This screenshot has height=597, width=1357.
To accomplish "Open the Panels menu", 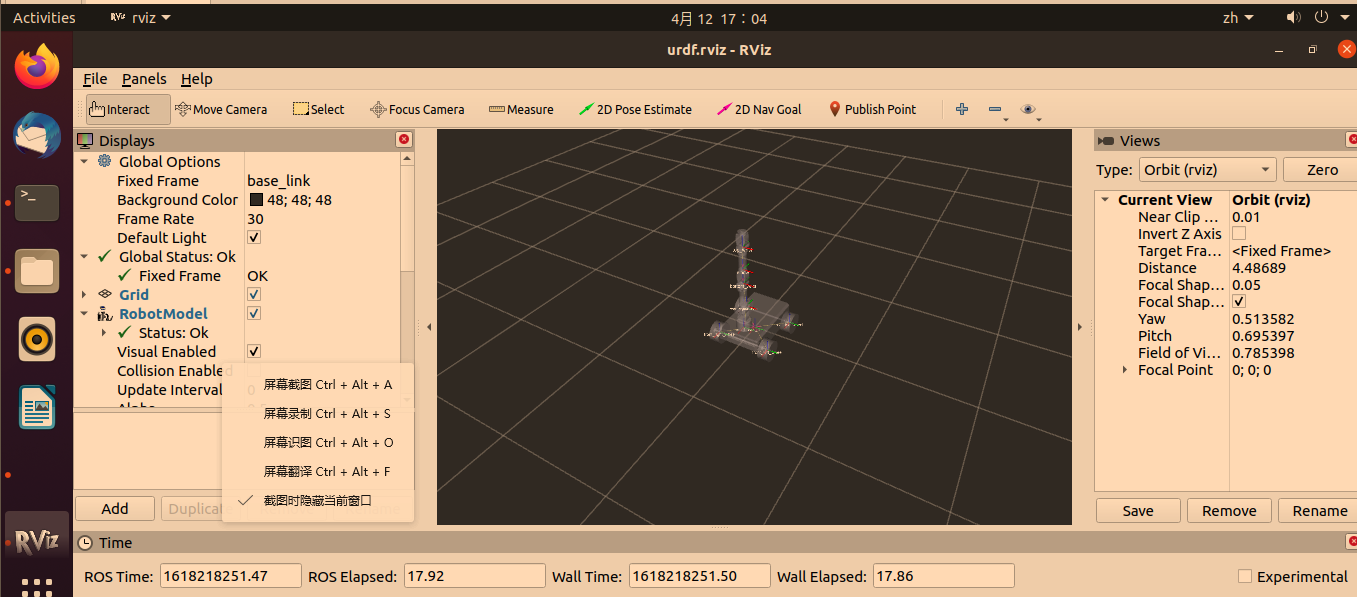I will (x=144, y=79).
